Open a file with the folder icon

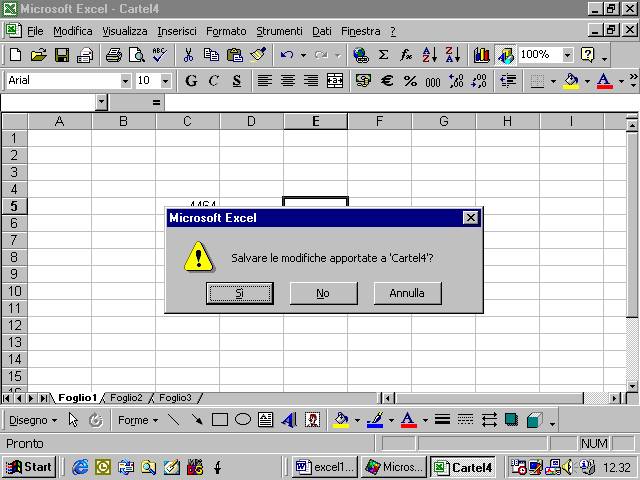tap(38, 55)
